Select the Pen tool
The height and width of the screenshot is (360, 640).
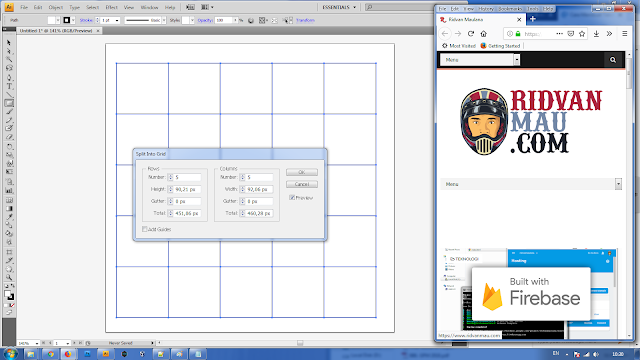(x=9, y=78)
